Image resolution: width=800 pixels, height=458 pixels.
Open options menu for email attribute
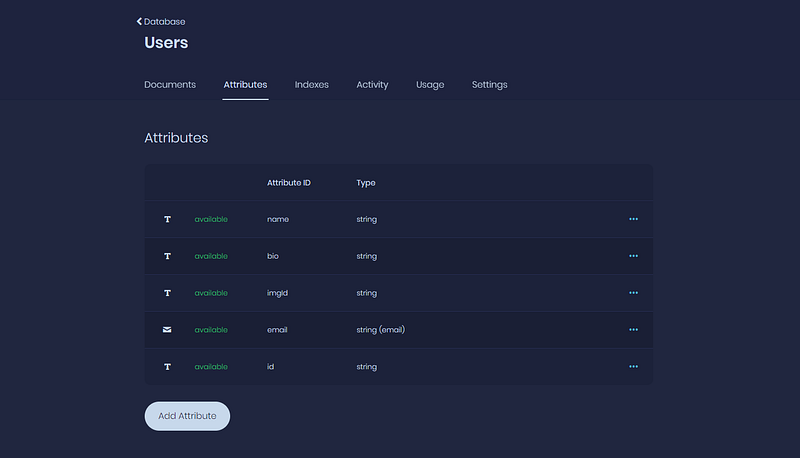[x=633, y=329]
